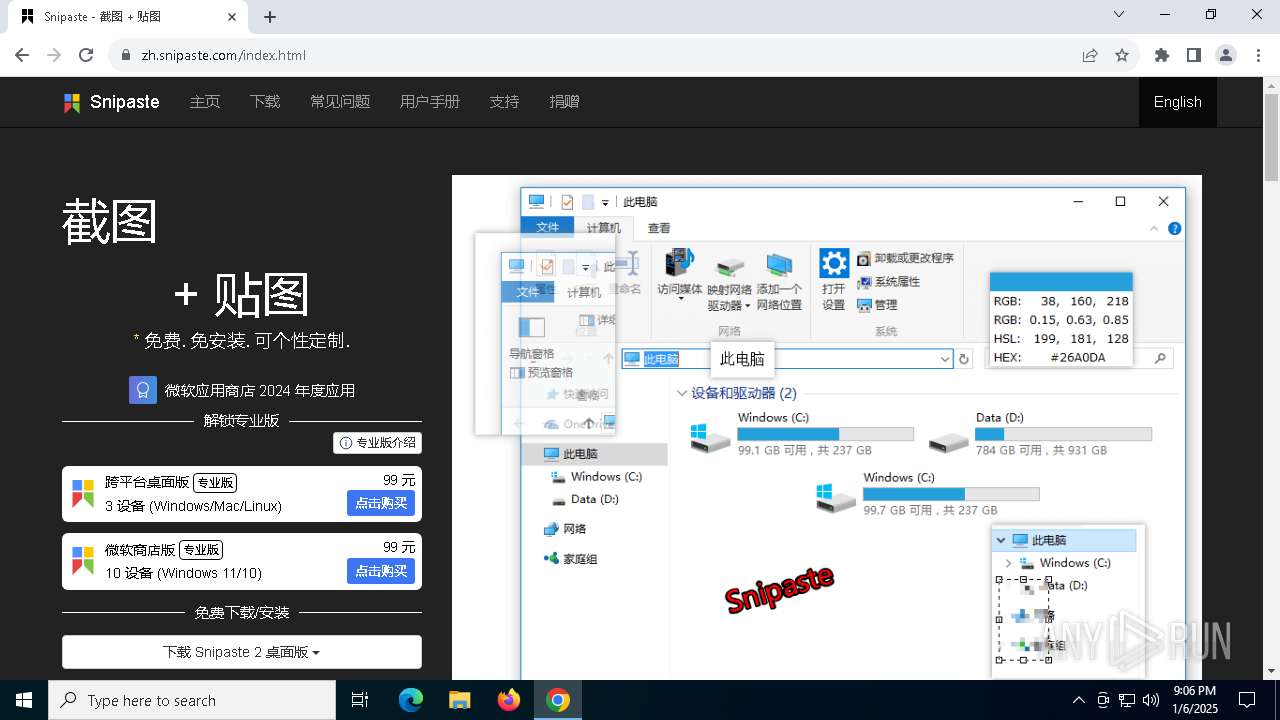The image size is (1280, 720).
Task: Open File Explorer from the taskbar
Action: click(x=459, y=700)
